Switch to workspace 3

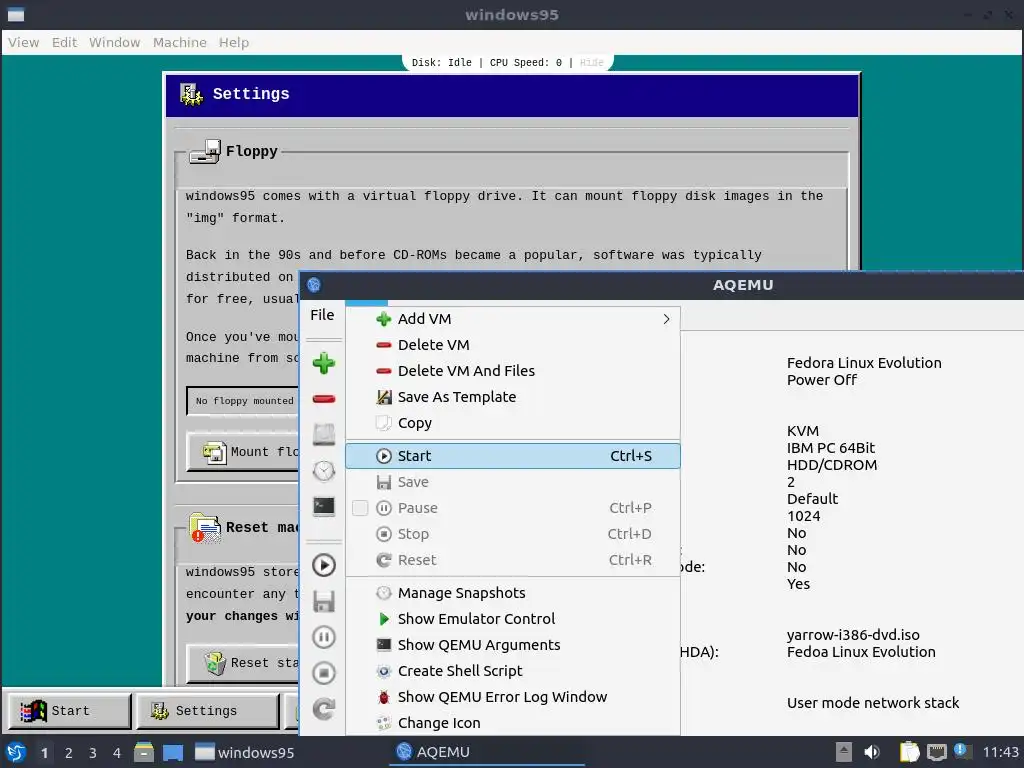(x=93, y=753)
